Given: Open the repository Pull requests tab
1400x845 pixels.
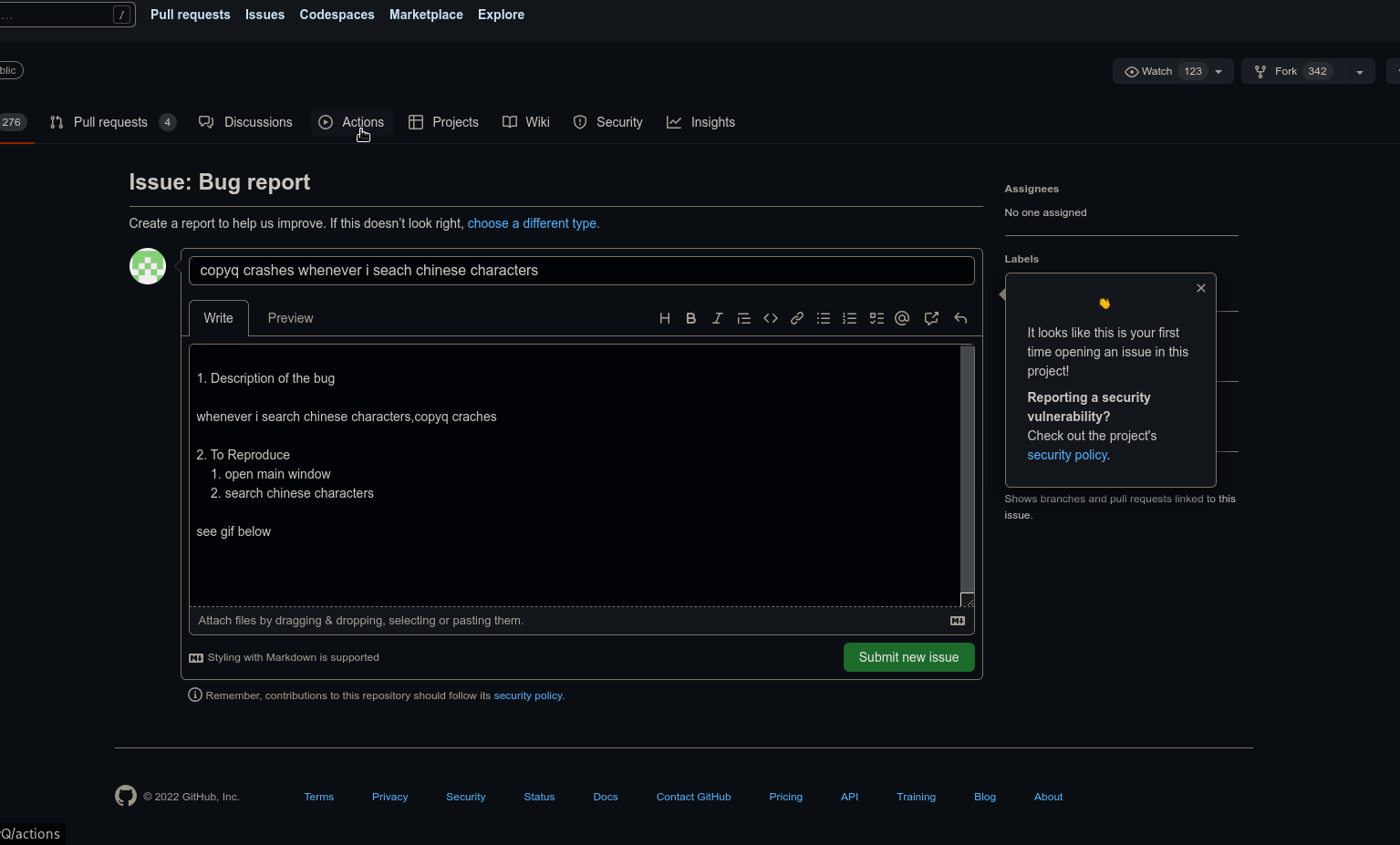Looking at the screenshot, I should tap(112, 122).
